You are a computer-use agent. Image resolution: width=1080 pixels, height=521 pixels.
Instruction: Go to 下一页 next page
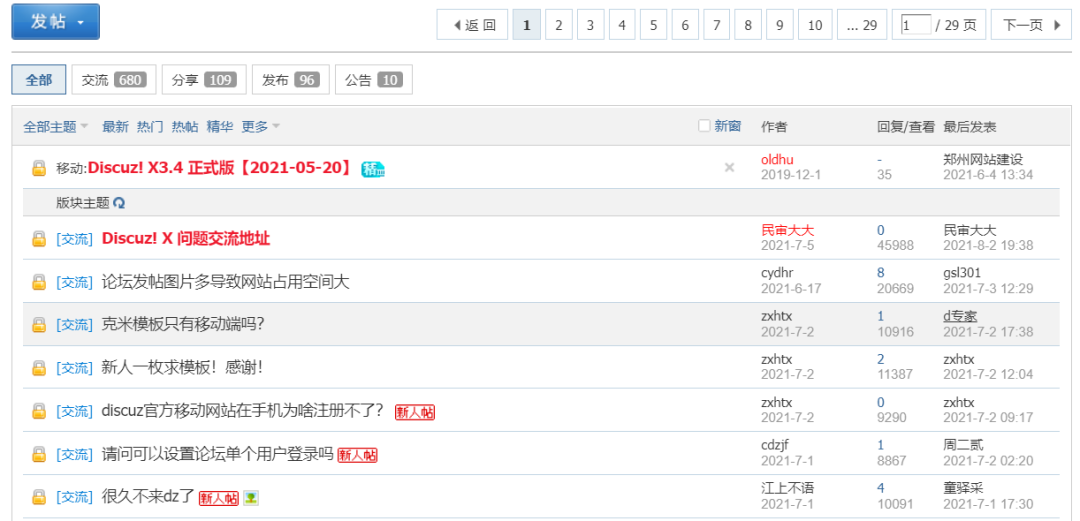[x=1030, y=25]
